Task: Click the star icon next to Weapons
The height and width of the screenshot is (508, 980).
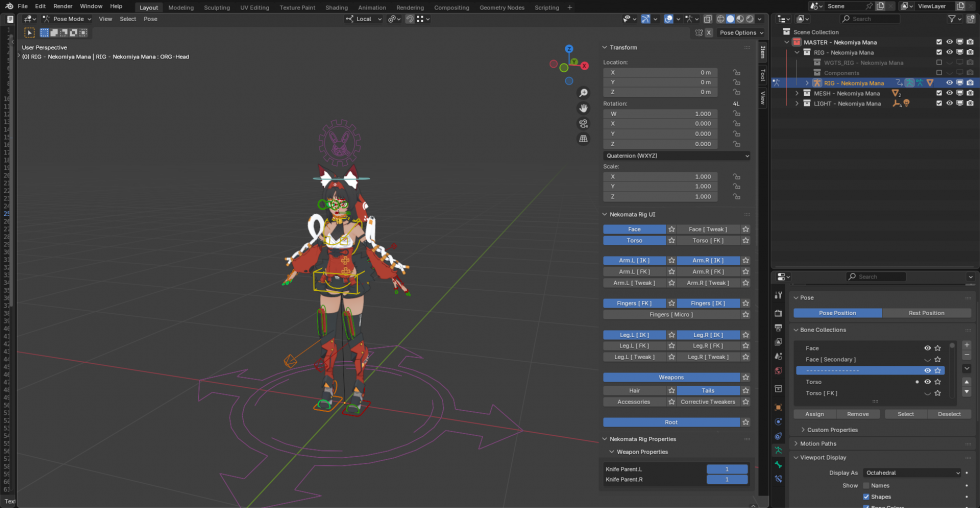Action: [746, 377]
